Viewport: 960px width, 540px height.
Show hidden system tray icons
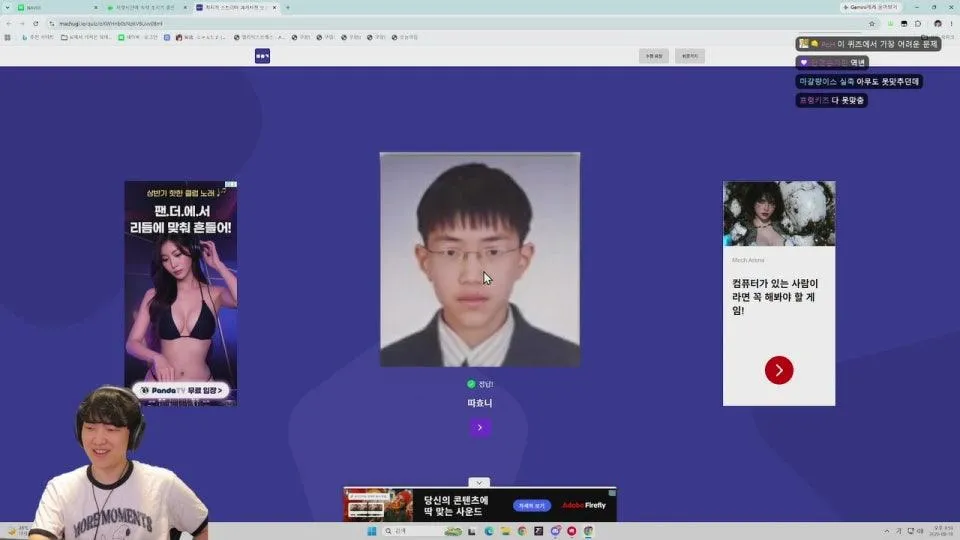[887, 531]
